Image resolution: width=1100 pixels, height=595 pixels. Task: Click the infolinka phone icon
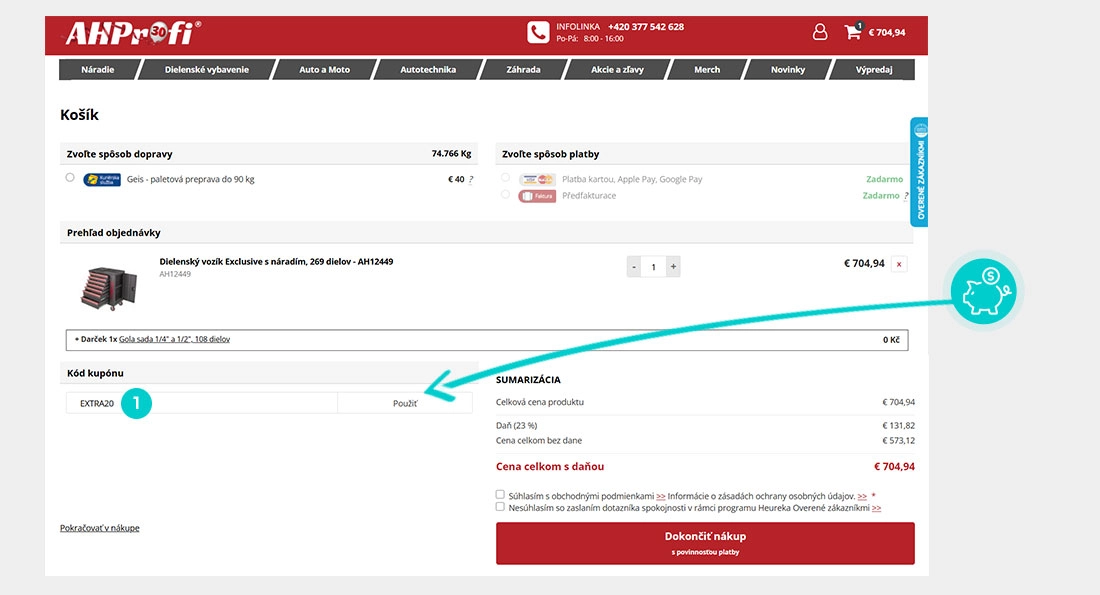[x=538, y=32]
